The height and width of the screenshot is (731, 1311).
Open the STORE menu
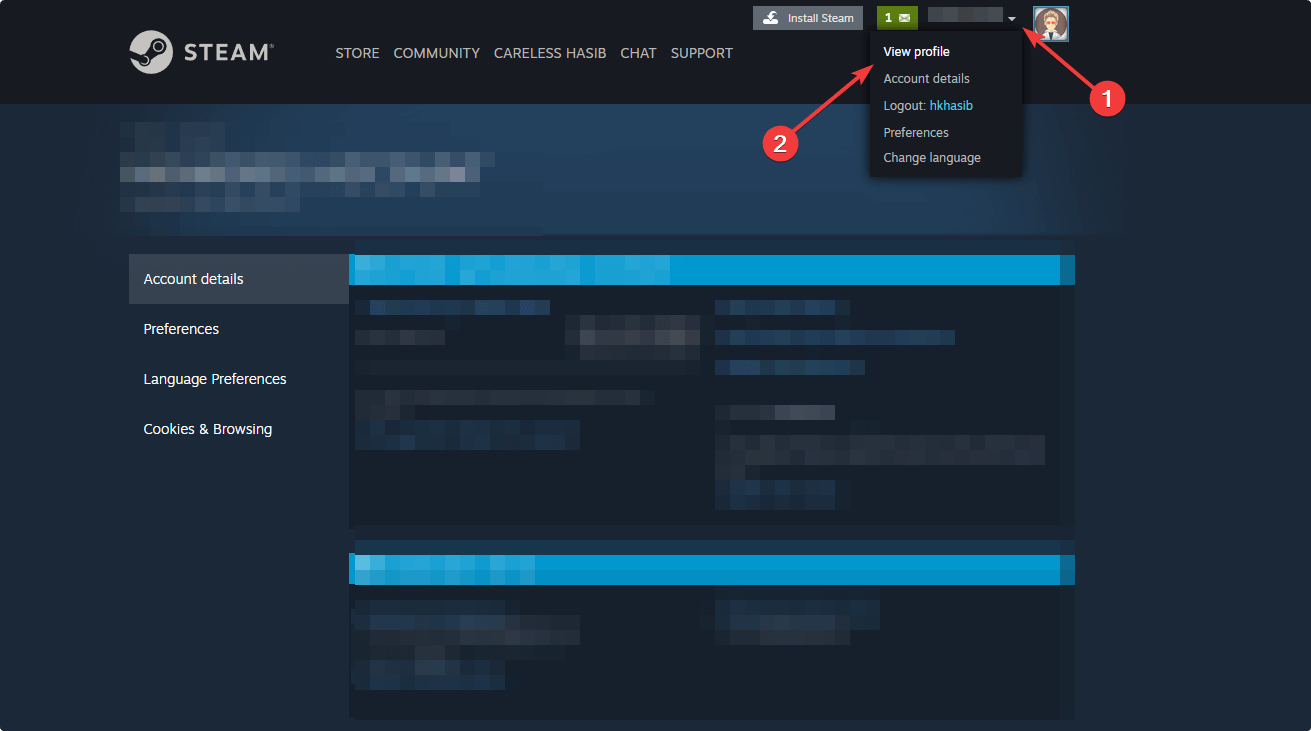point(357,53)
